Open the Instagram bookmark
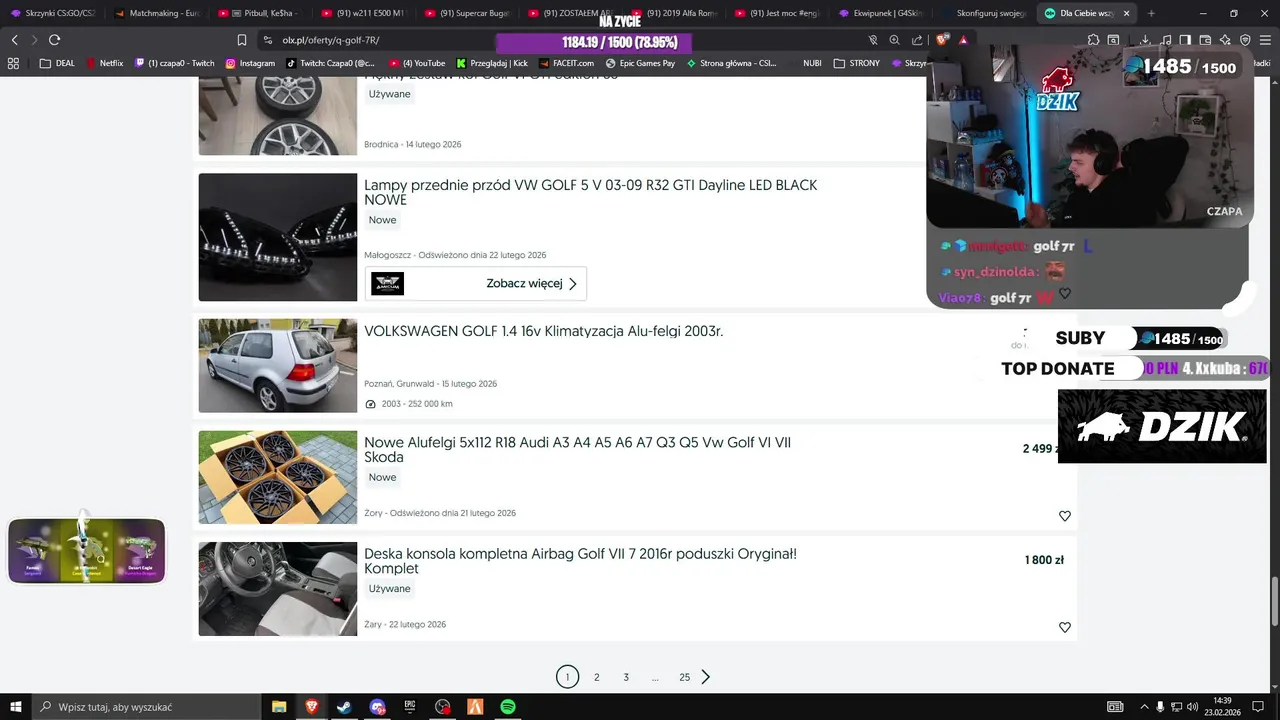1280x720 pixels. click(250, 63)
